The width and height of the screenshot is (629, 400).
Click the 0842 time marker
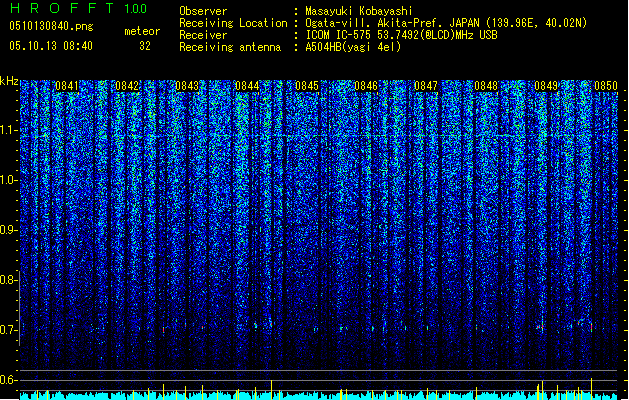point(127,86)
